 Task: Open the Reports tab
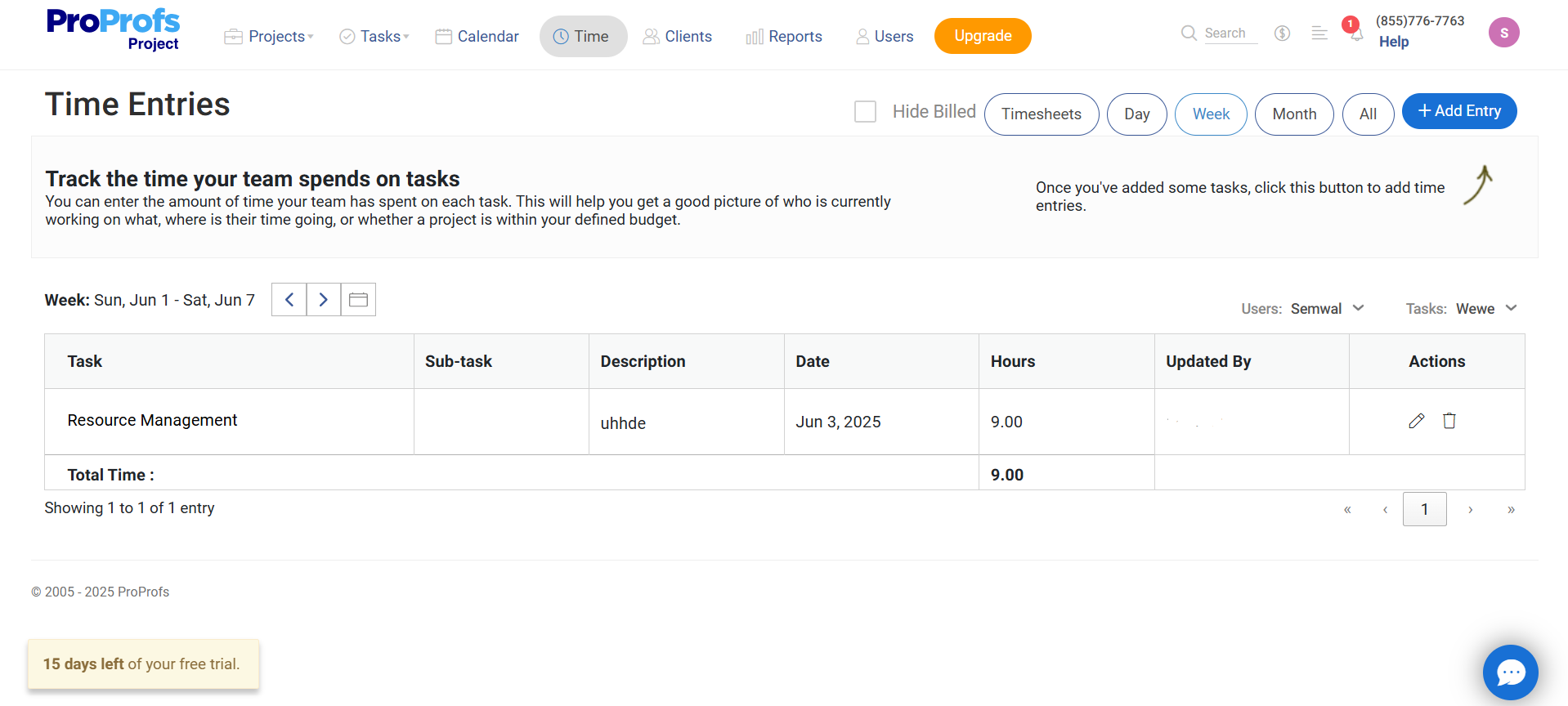pyautogui.click(x=784, y=37)
